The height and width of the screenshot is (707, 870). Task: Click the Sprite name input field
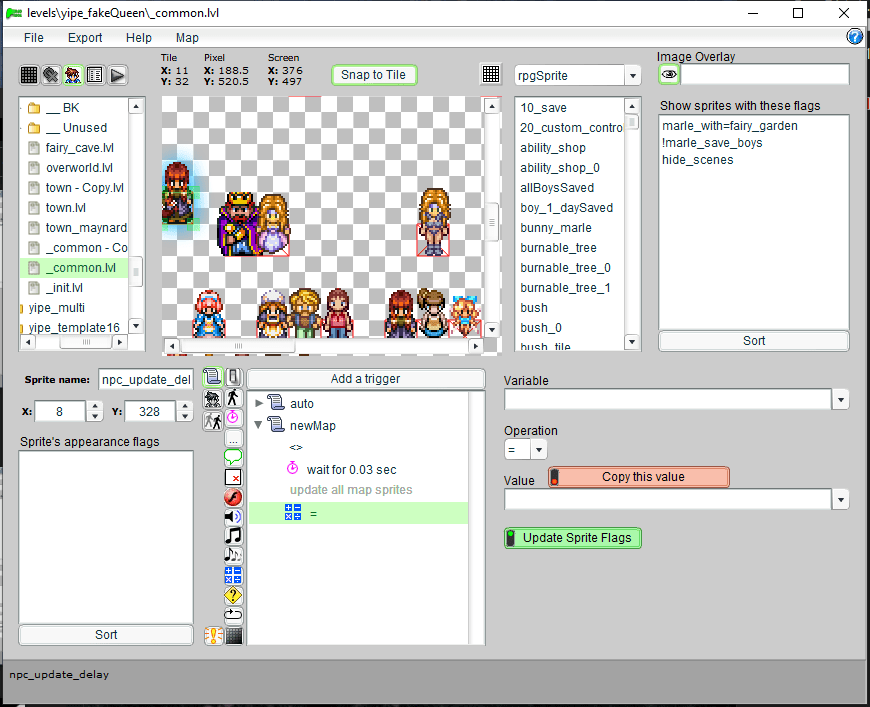tap(145, 380)
